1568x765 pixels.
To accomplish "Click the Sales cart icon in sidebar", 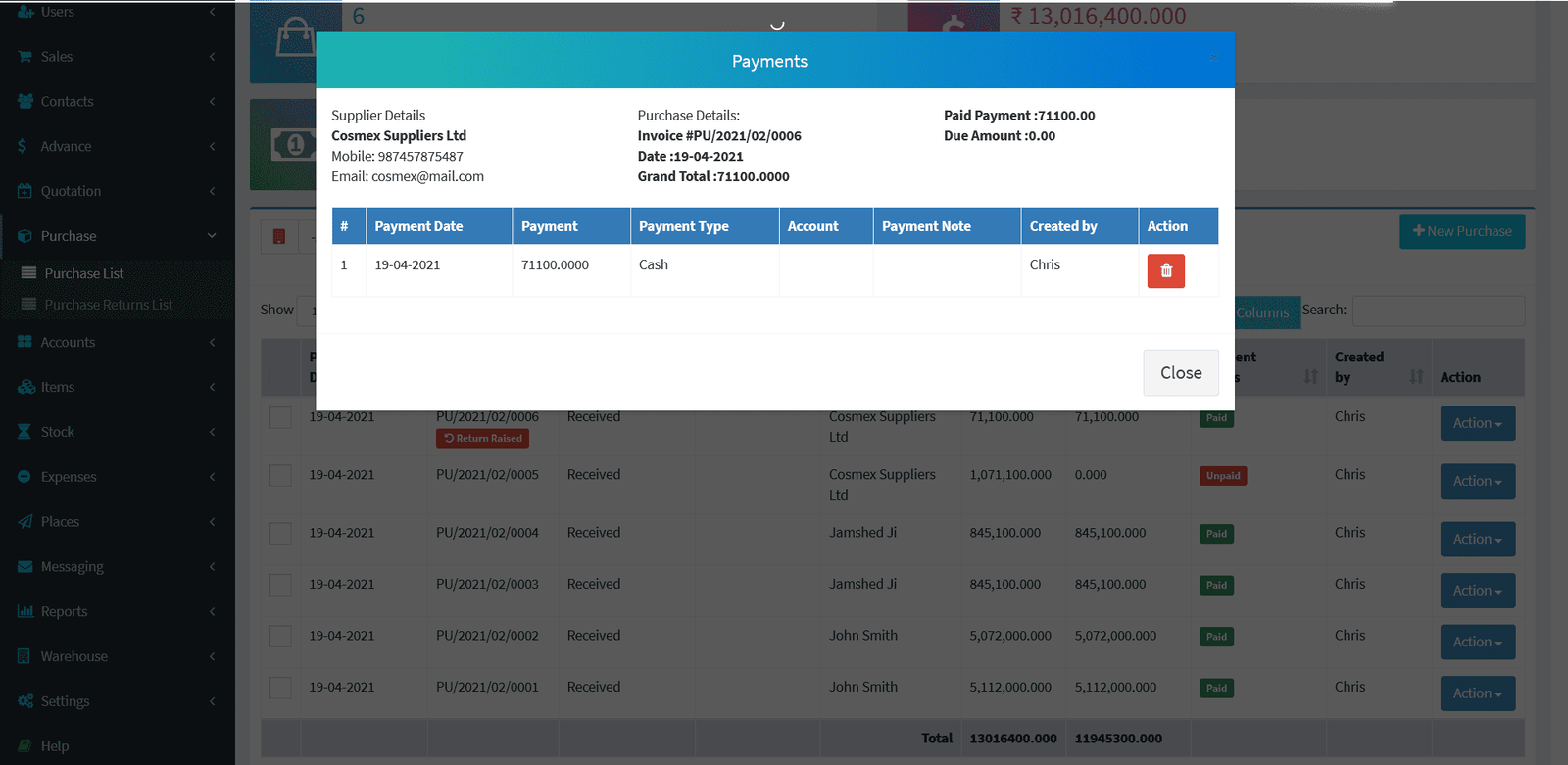I will [x=24, y=57].
